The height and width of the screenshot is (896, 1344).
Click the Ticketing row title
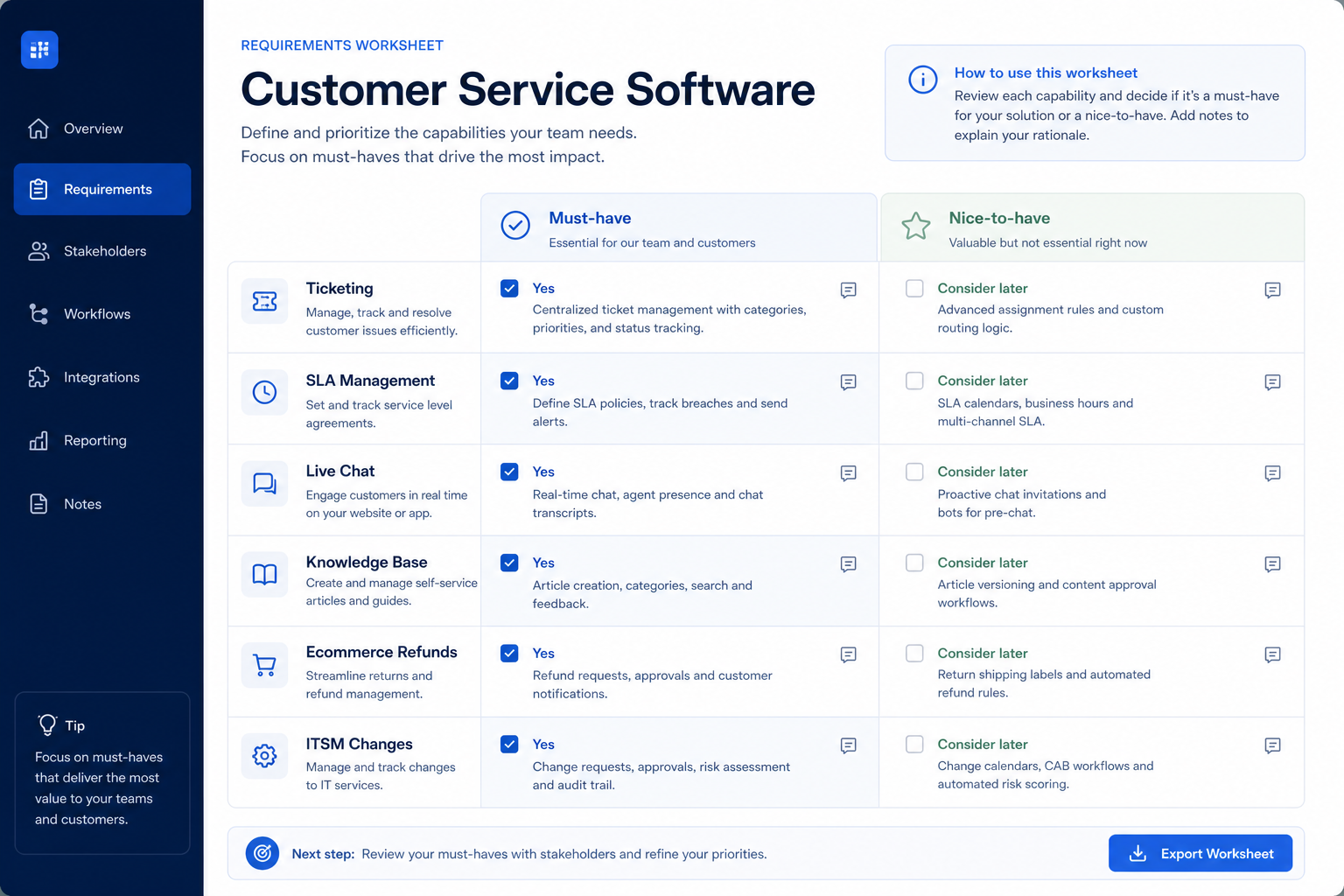coord(339,288)
